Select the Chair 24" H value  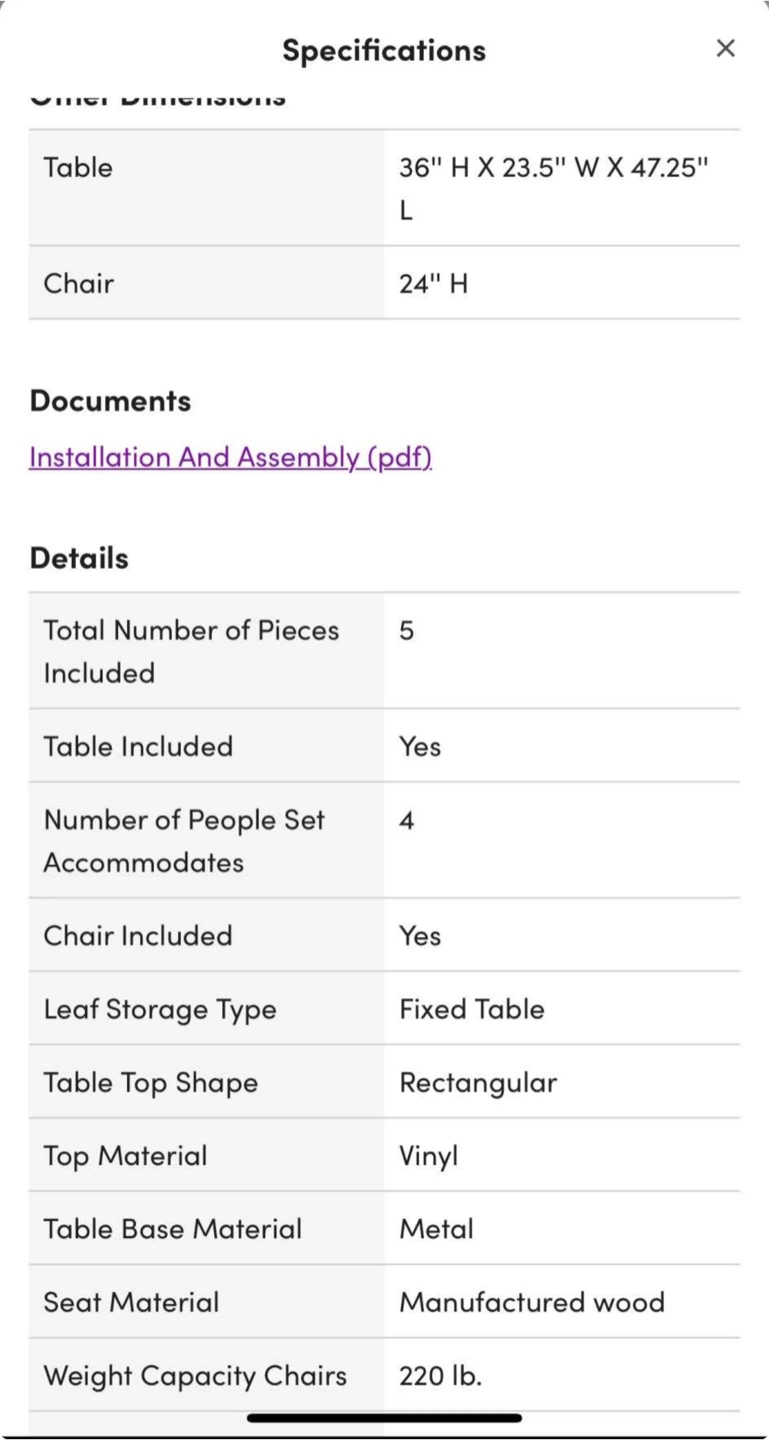[x=434, y=283]
